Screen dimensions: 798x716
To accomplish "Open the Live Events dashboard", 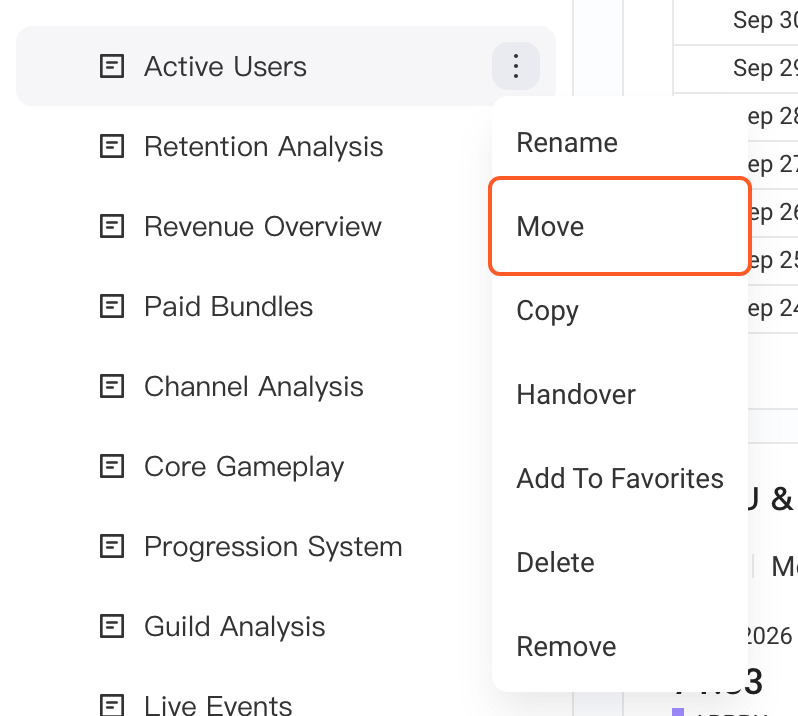I will pos(218,705).
